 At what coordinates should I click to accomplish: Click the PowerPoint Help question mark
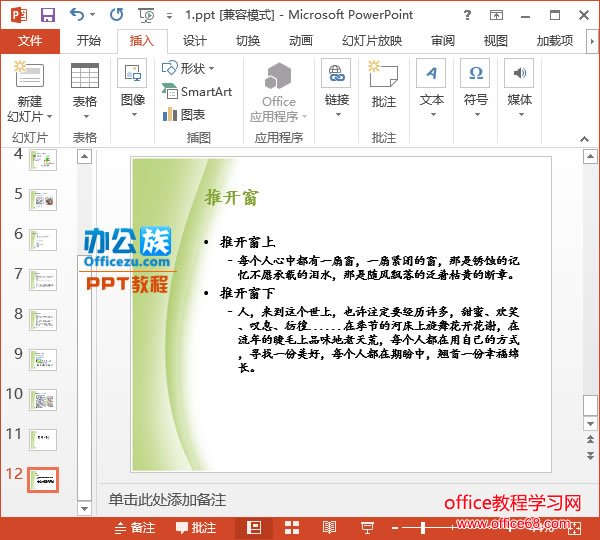(x=467, y=15)
